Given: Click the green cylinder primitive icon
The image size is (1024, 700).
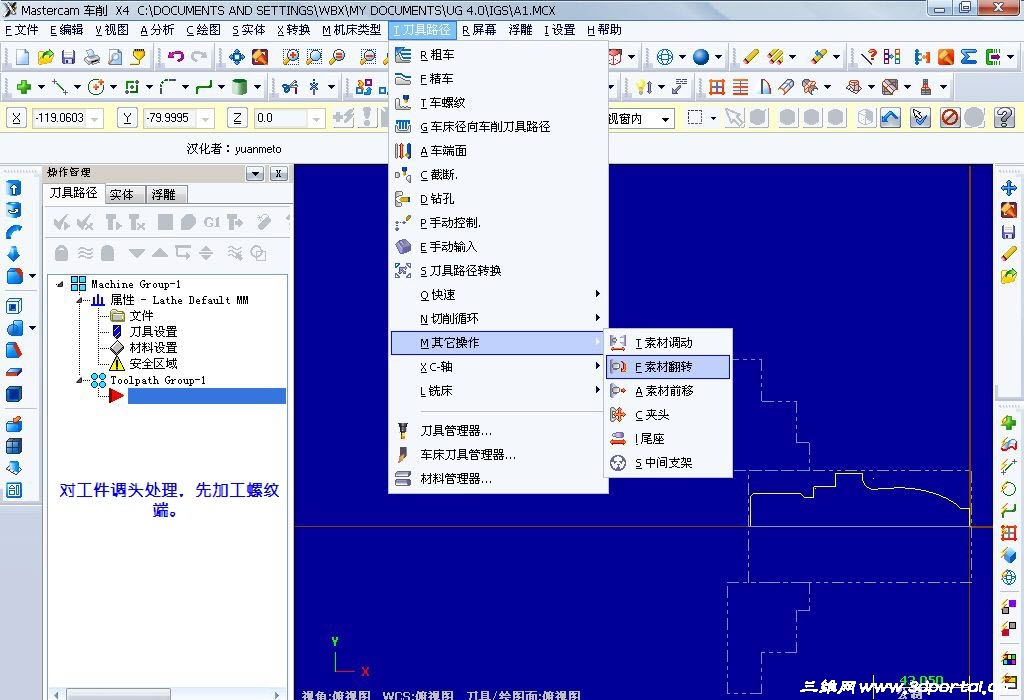Looking at the screenshot, I should click(240, 86).
